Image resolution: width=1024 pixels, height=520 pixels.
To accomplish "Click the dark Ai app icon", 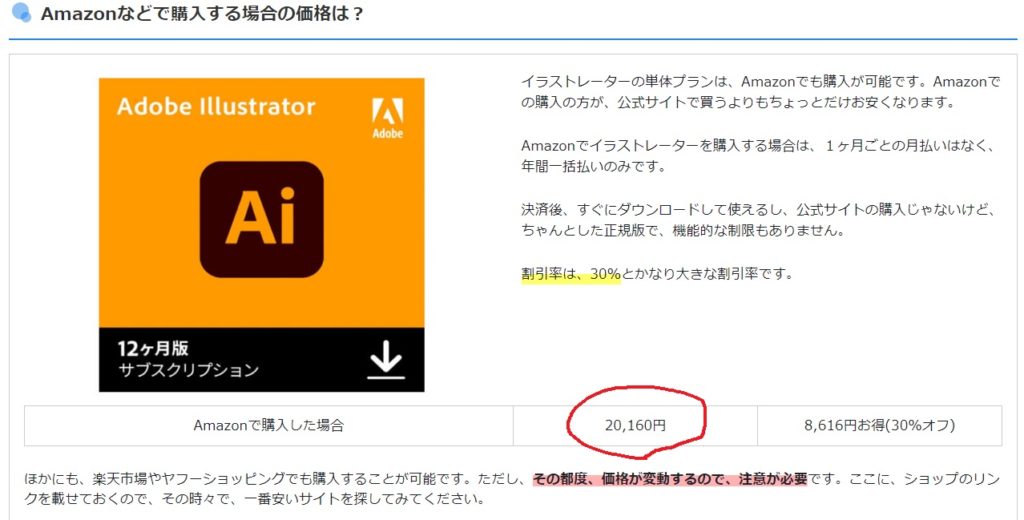I will point(261,217).
